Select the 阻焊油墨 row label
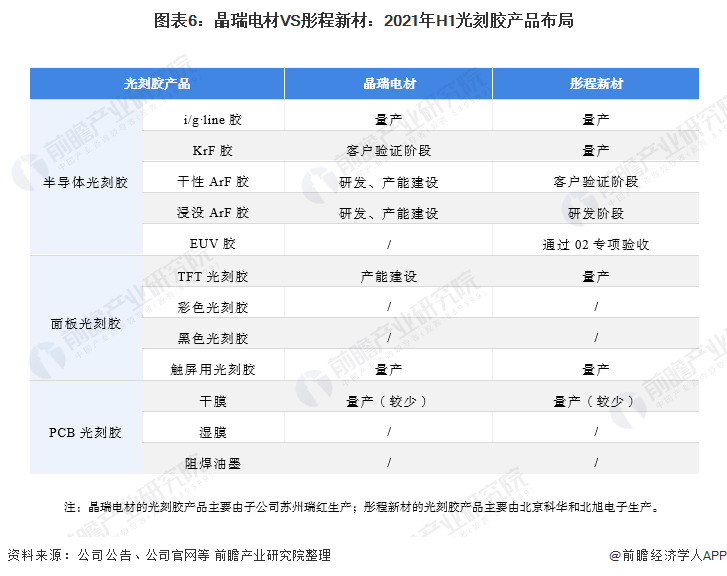Viewport: 727px width, 576px height. 213,463
